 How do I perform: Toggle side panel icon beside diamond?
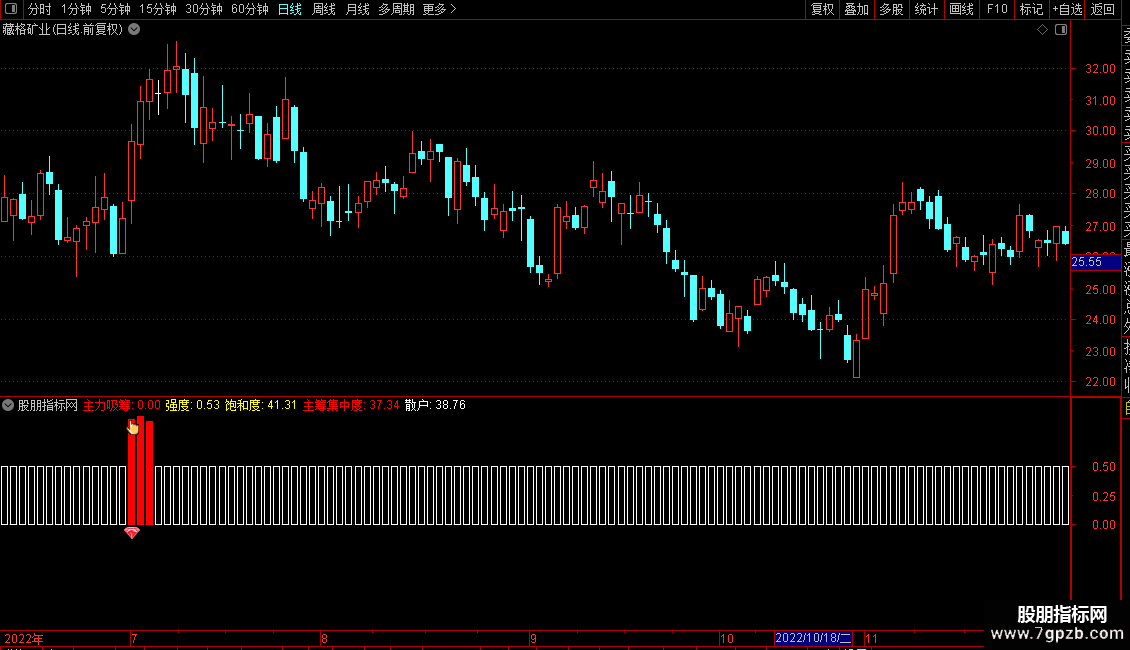click(x=1061, y=30)
